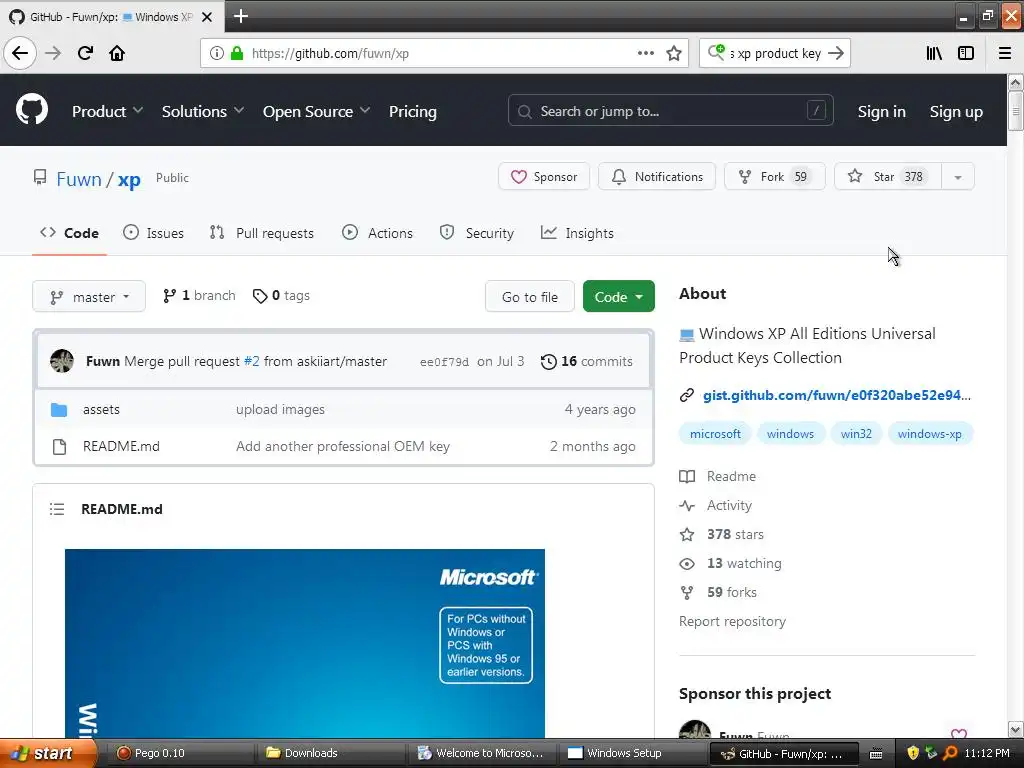The height and width of the screenshot is (768, 1024).
Task: Open the green Code dropdown
Action: [x=618, y=296]
